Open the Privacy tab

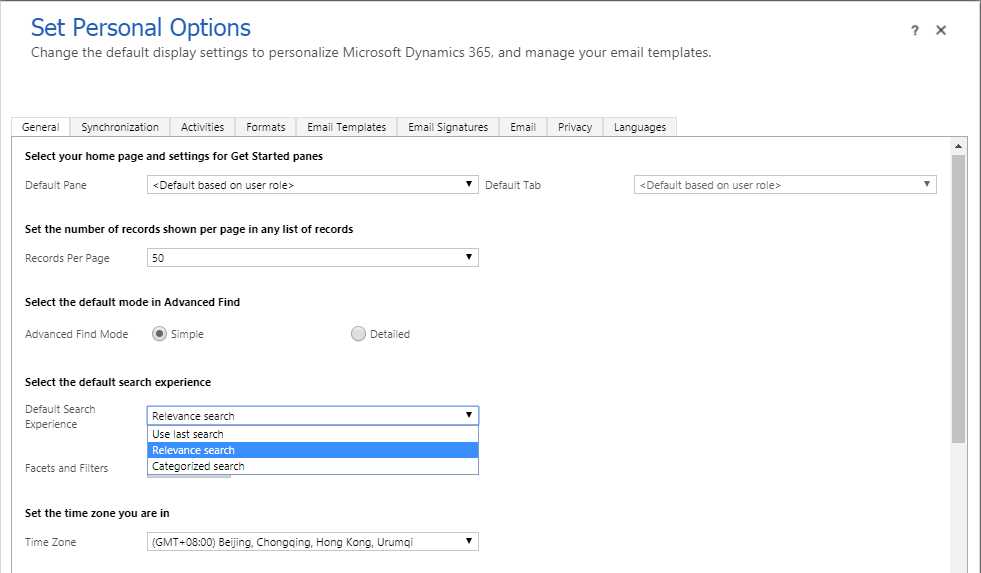click(575, 127)
